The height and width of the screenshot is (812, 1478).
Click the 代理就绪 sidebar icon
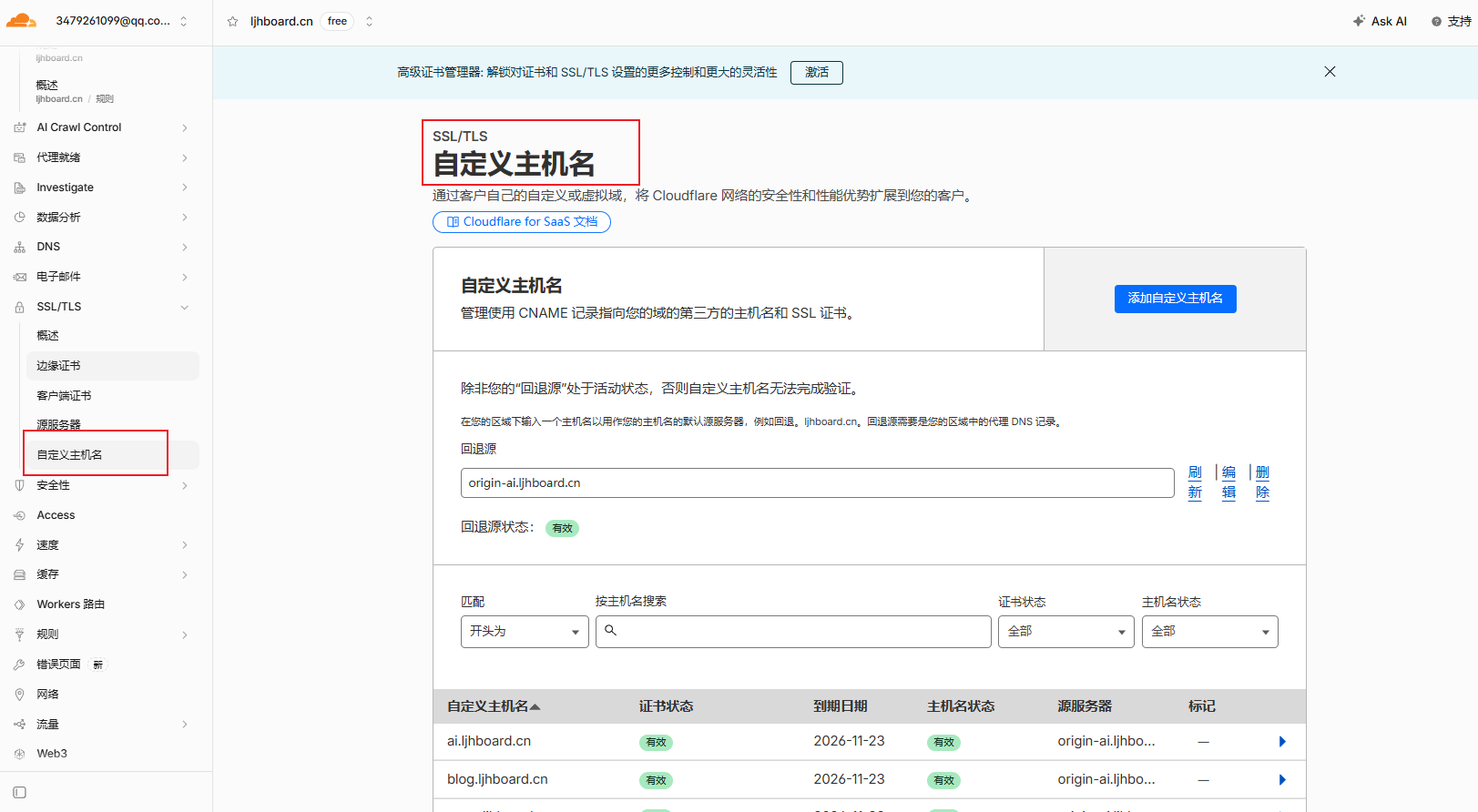point(20,157)
